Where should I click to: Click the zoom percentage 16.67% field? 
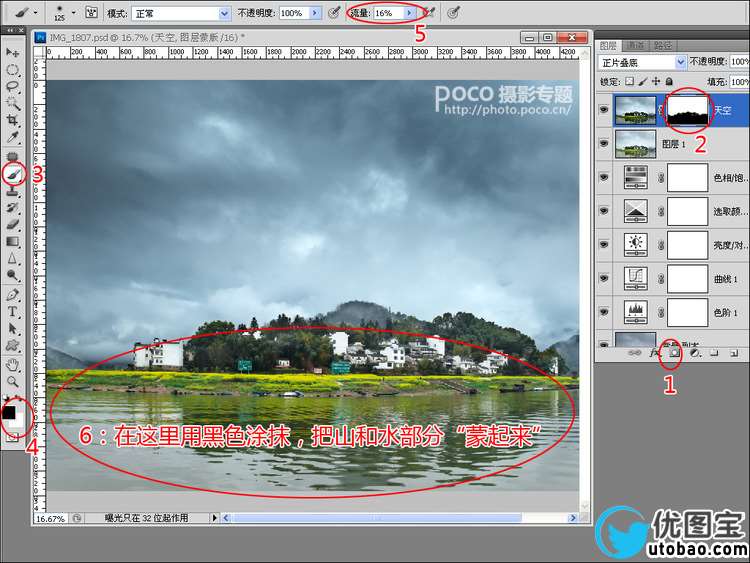click(51, 518)
